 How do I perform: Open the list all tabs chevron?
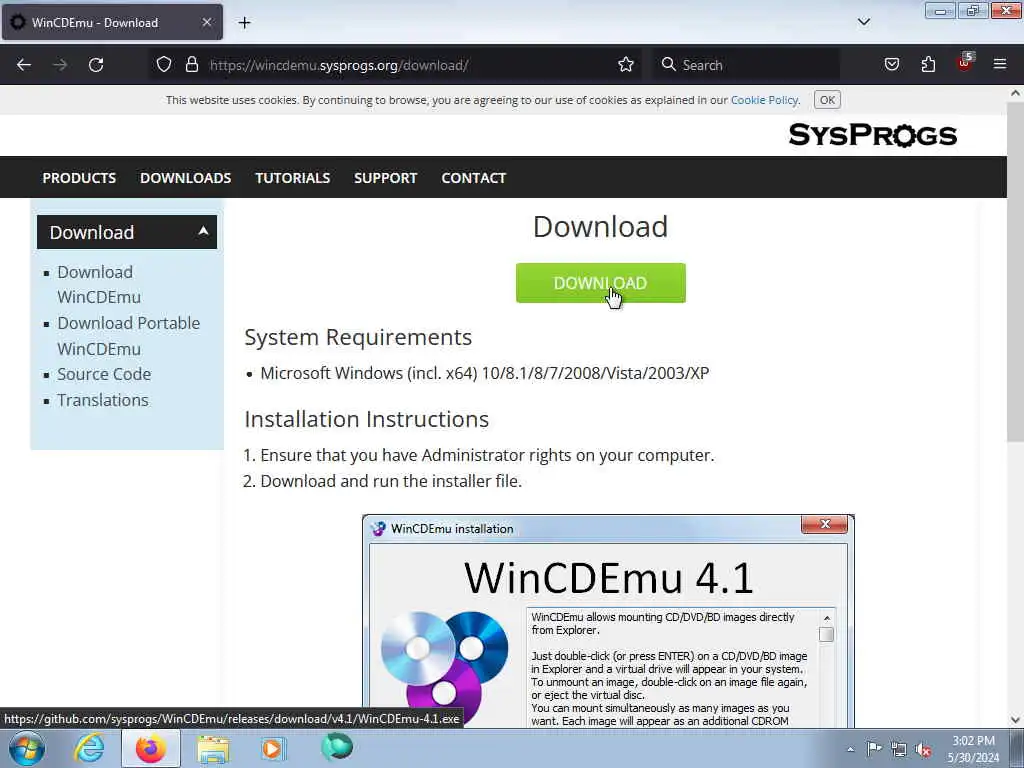pyautogui.click(x=864, y=22)
